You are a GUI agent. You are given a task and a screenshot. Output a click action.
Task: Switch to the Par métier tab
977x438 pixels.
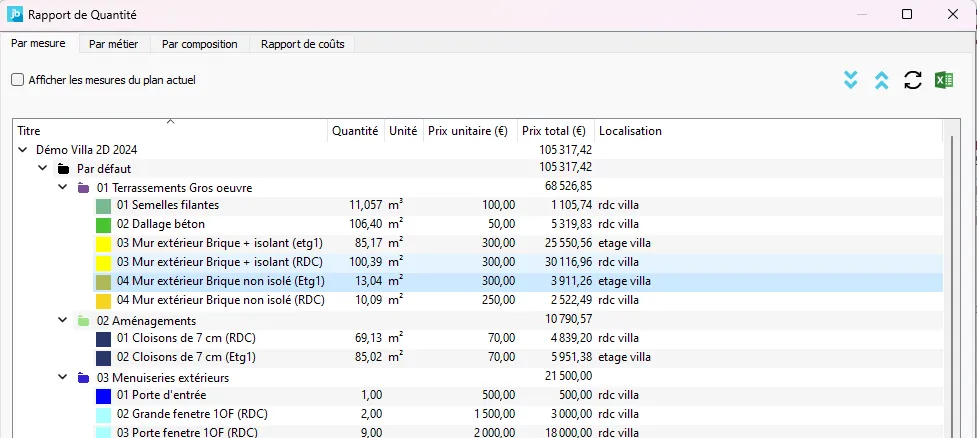pyautogui.click(x=113, y=44)
